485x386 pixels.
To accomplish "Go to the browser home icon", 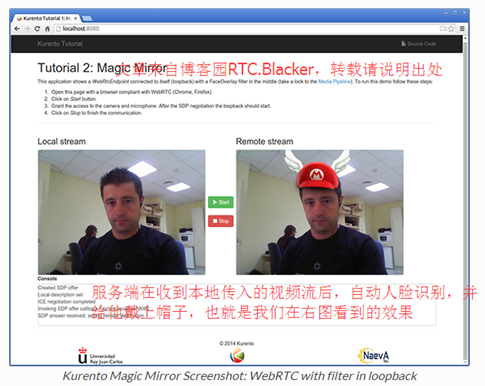I will click(47, 29).
